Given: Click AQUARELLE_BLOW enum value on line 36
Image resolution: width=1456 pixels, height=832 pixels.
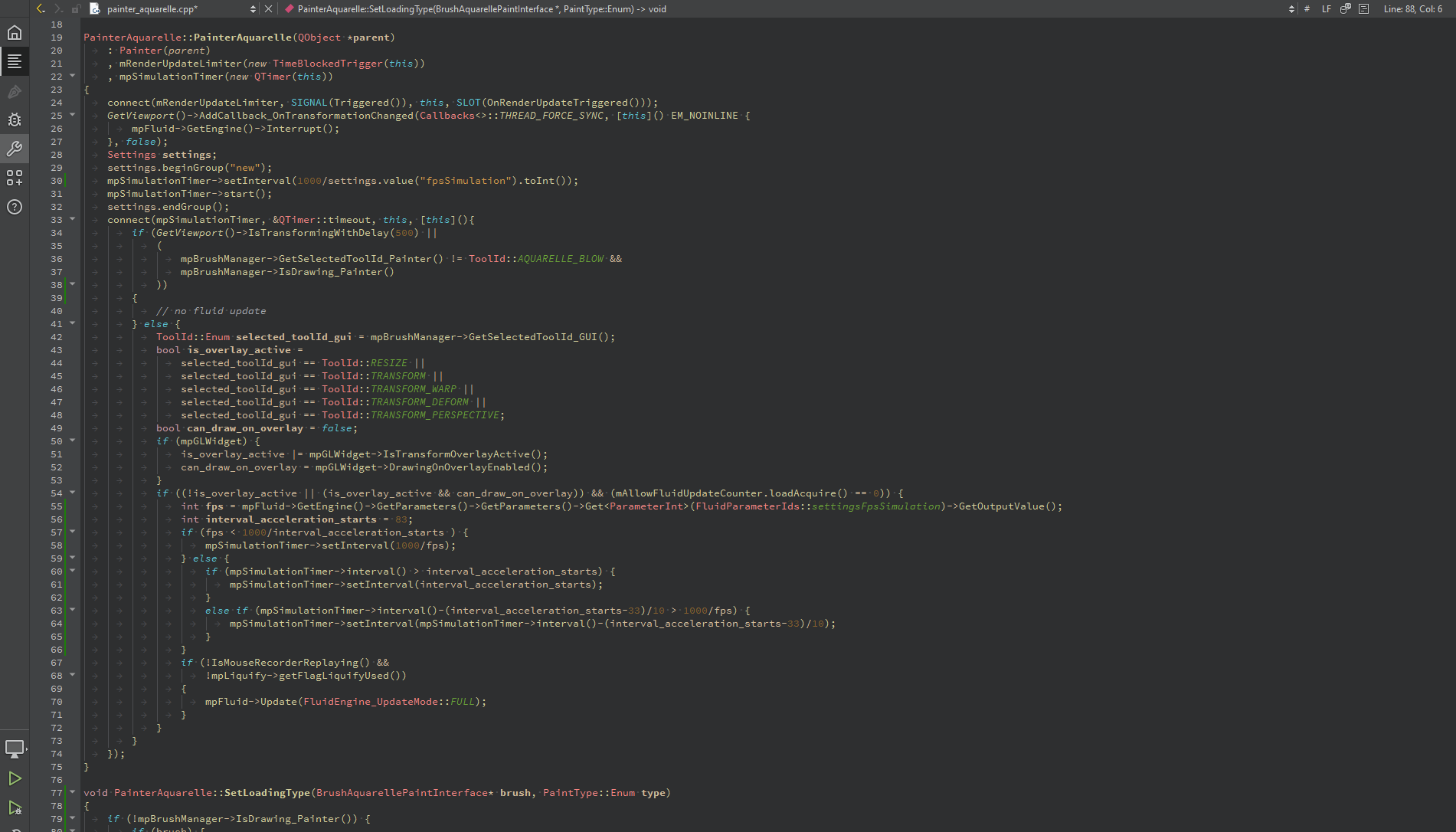Looking at the screenshot, I should point(561,259).
